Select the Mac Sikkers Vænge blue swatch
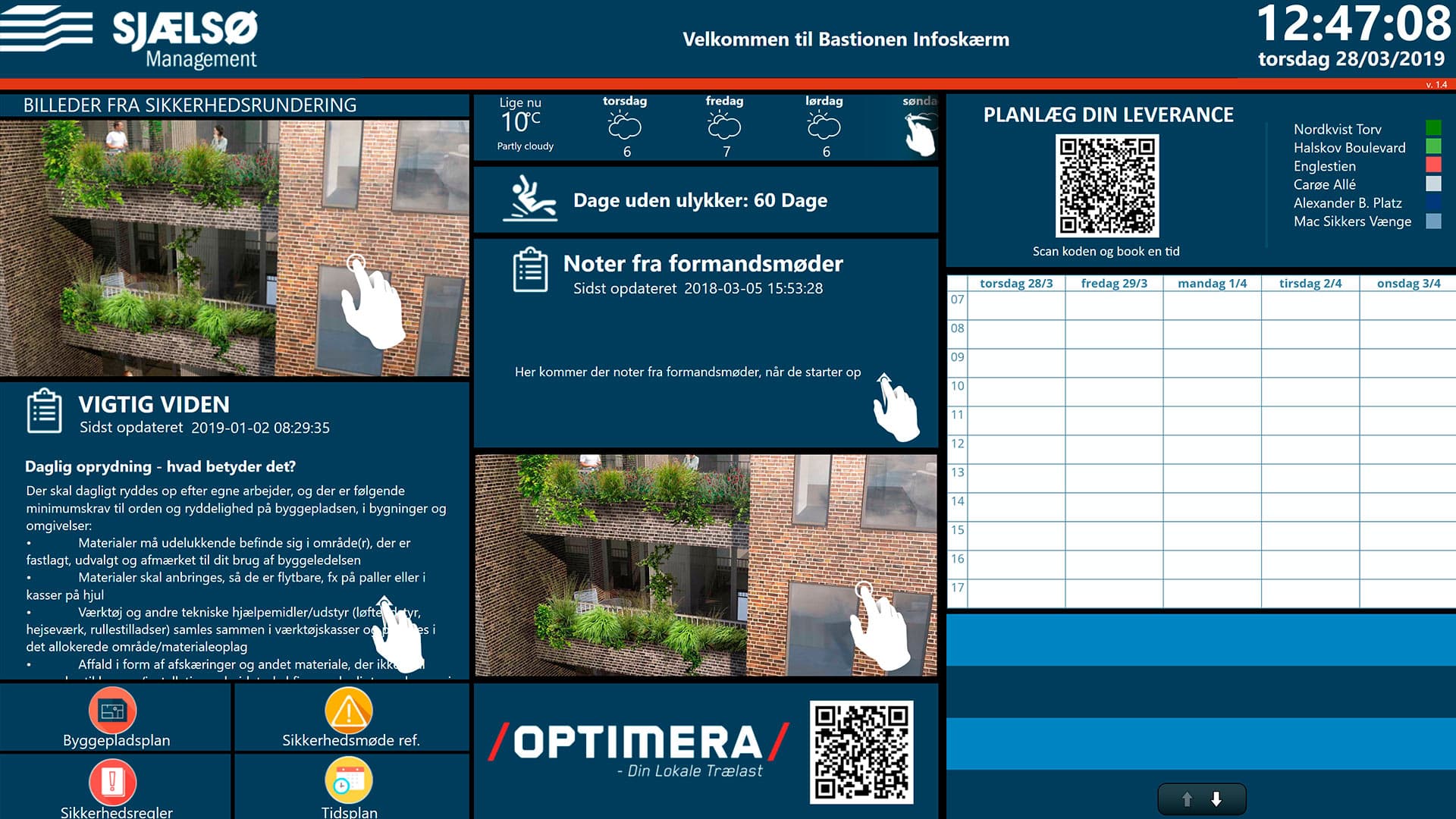Viewport: 1456px width, 819px height. pyautogui.click(x=1433, y=221)
